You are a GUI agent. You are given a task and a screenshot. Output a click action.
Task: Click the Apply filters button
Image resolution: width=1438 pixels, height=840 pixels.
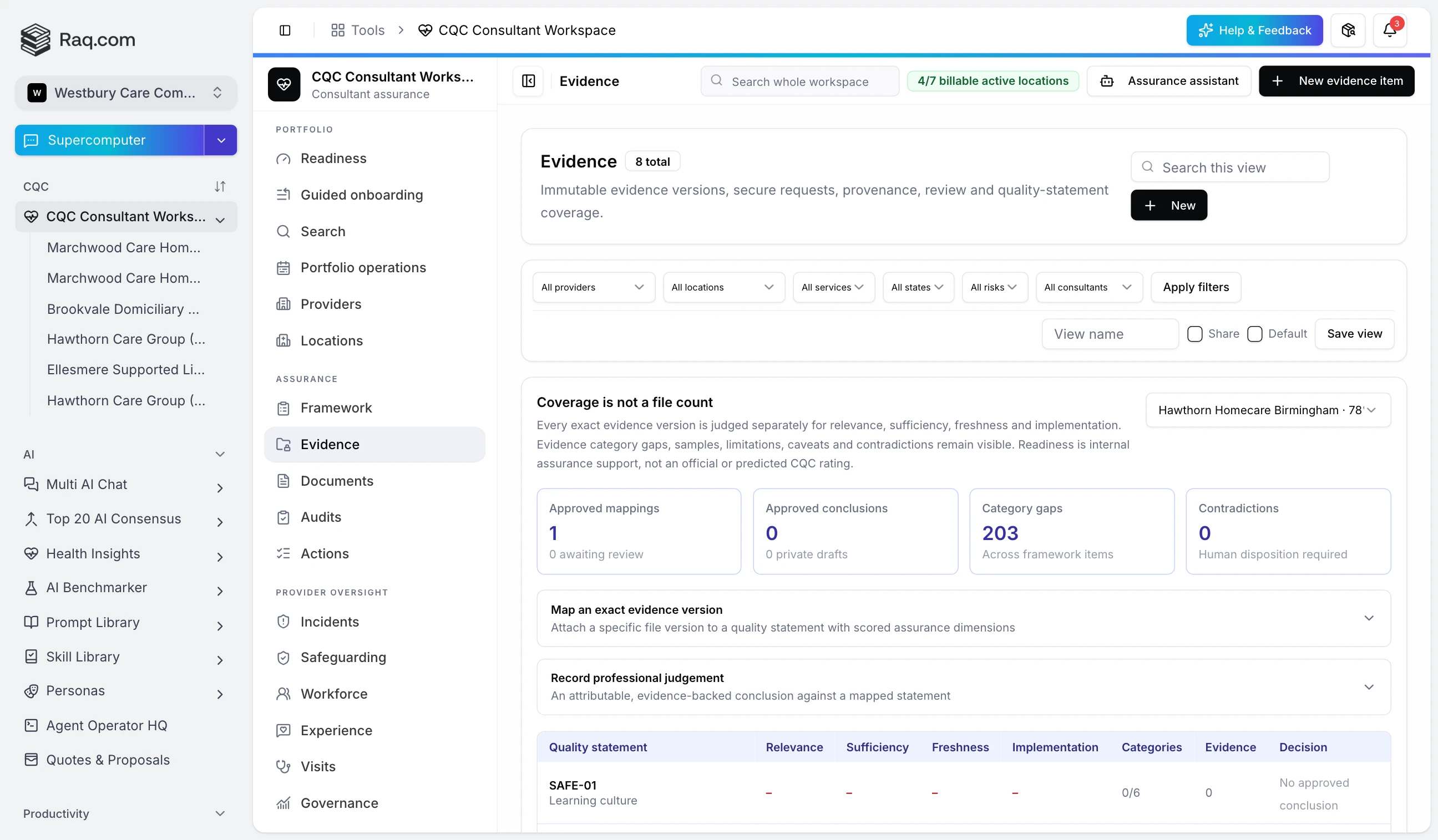point(1196,287)
